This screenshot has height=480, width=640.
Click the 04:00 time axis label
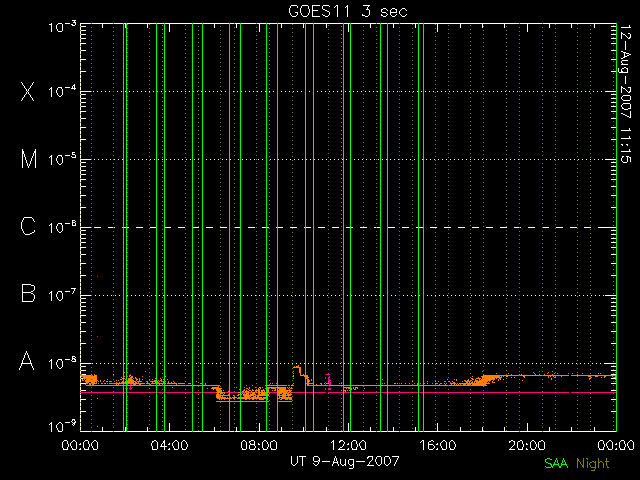[x=169, y=445]
